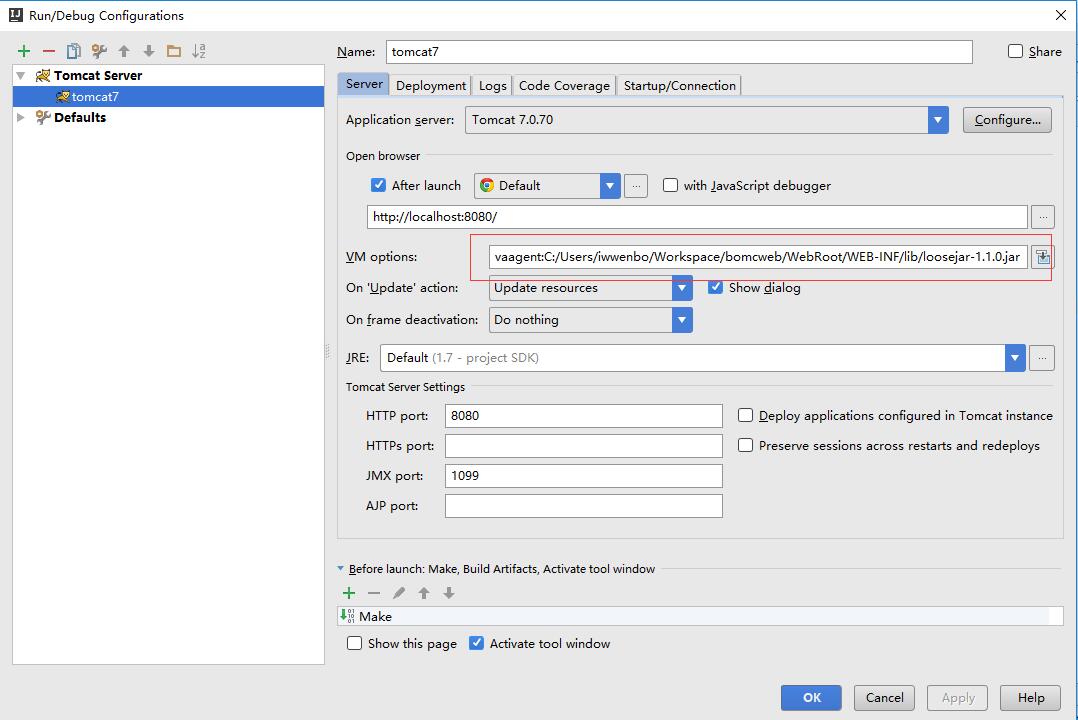Click the sort configurations alphabetically icon
1078x720 pixels.
tap(199, 51)
